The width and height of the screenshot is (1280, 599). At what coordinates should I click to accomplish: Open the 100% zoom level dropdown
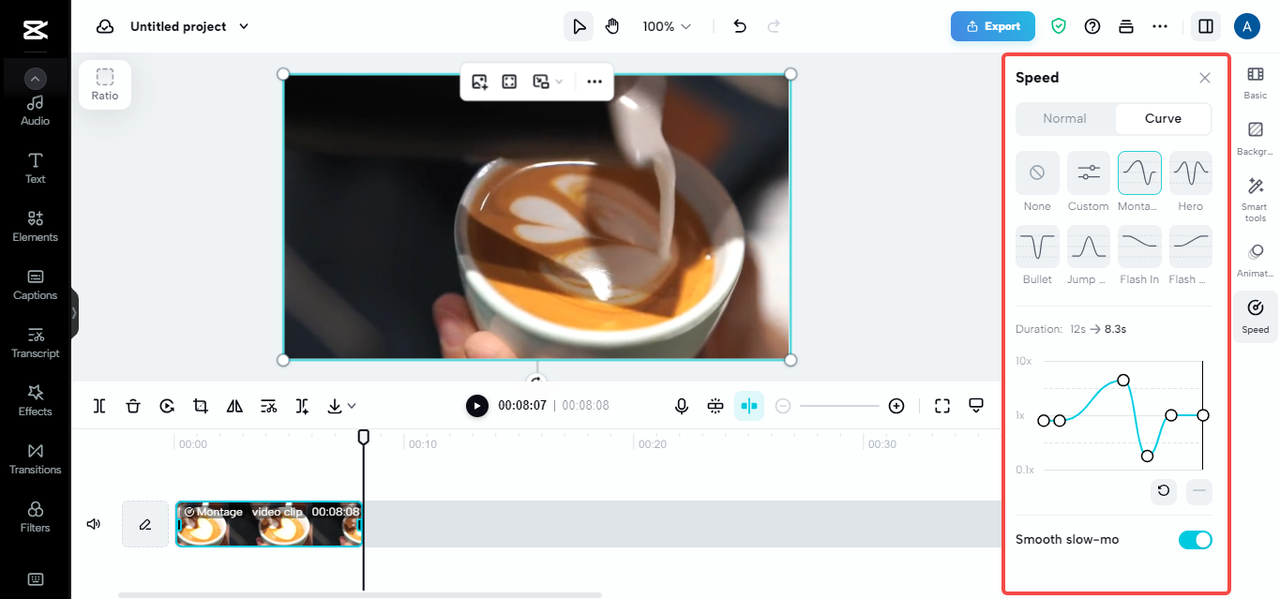(x=667, y=27)
